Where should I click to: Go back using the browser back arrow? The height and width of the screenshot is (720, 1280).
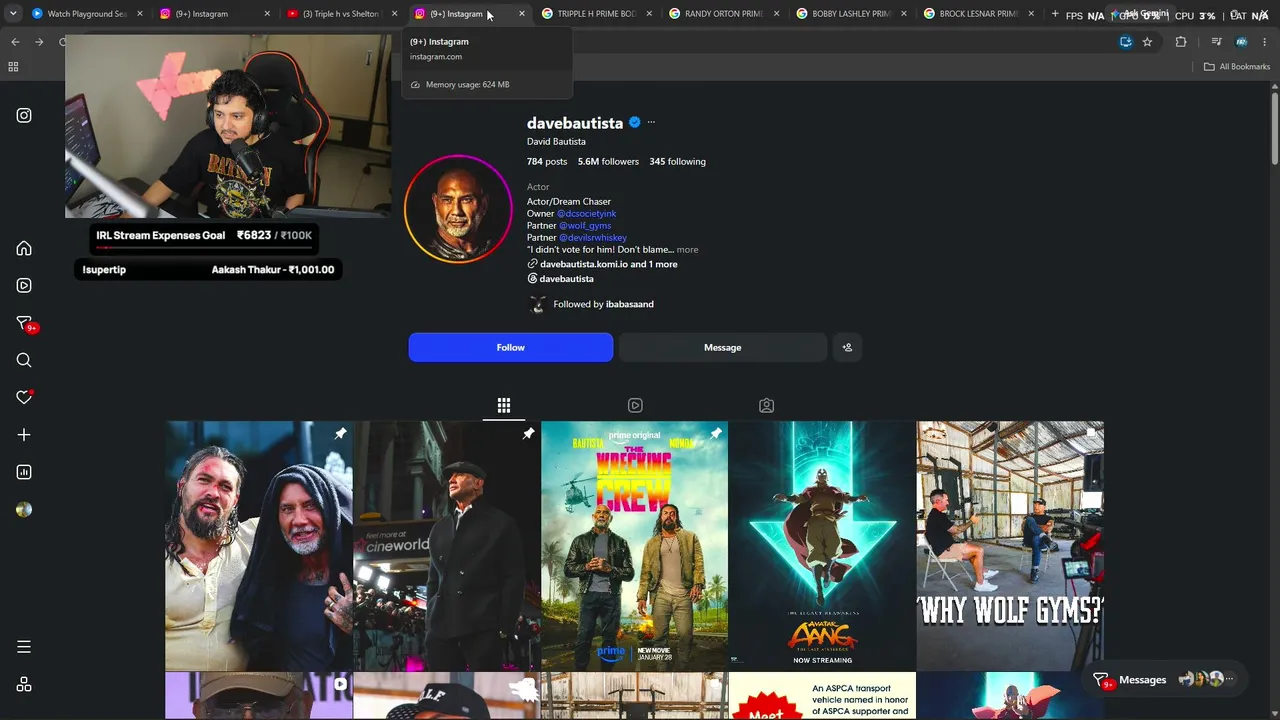15,42
